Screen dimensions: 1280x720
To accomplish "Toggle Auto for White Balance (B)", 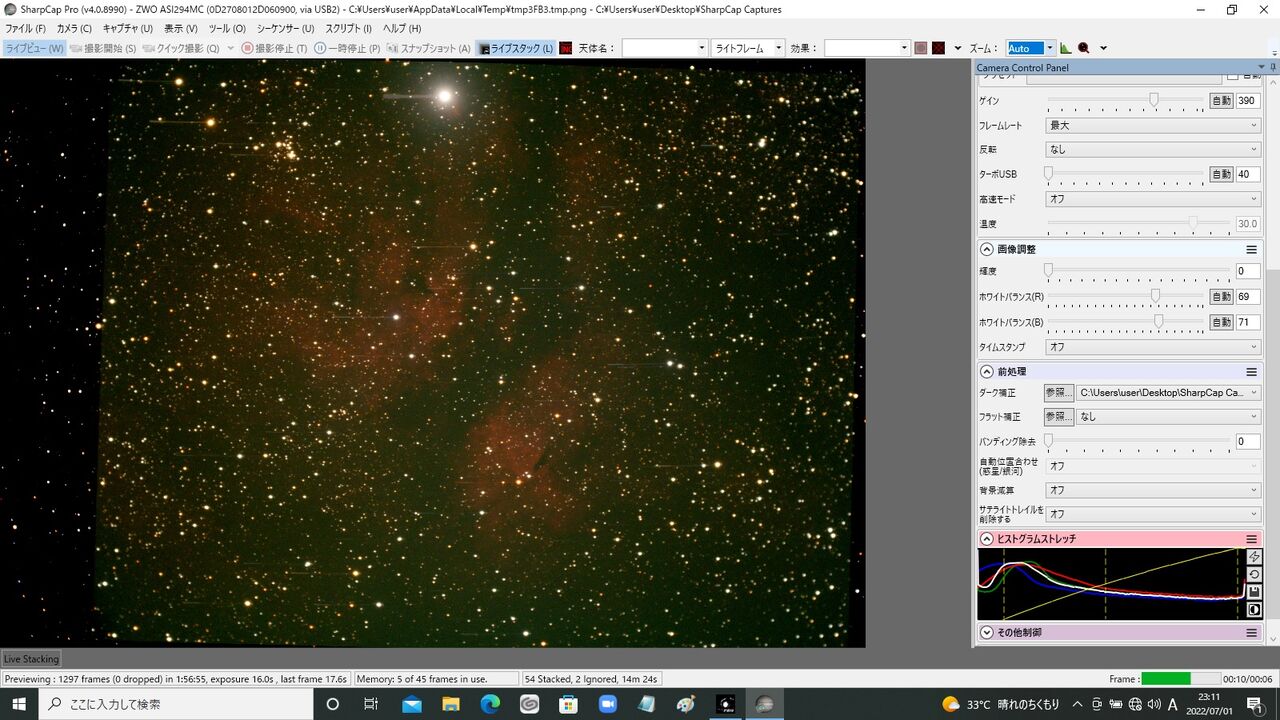I will click(1221, 322).
